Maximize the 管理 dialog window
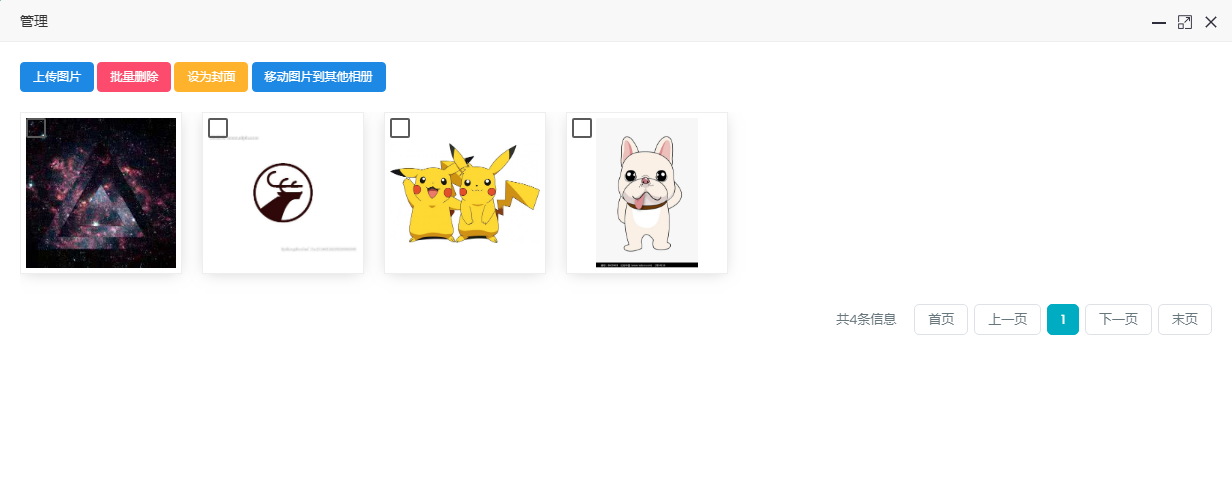1232x490 pixels. click(1185, 22)
